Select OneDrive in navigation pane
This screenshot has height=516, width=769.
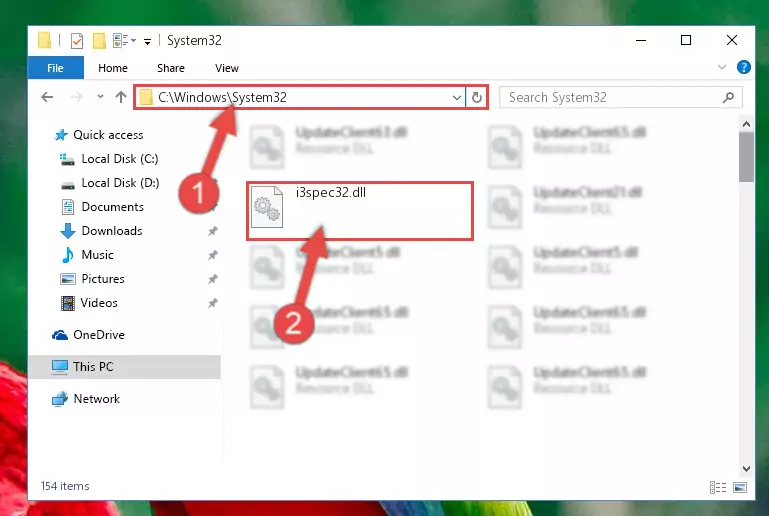99,335
